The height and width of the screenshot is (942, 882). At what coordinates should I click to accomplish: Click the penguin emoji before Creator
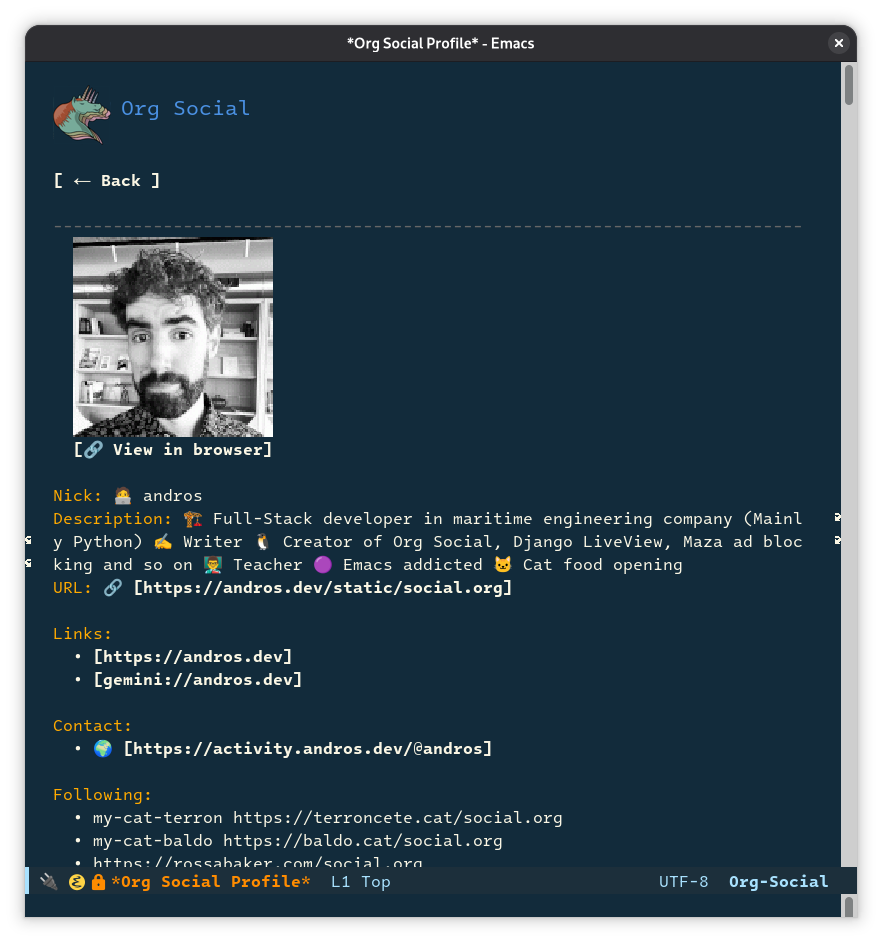pyautogui.click(x=263, y=541)
